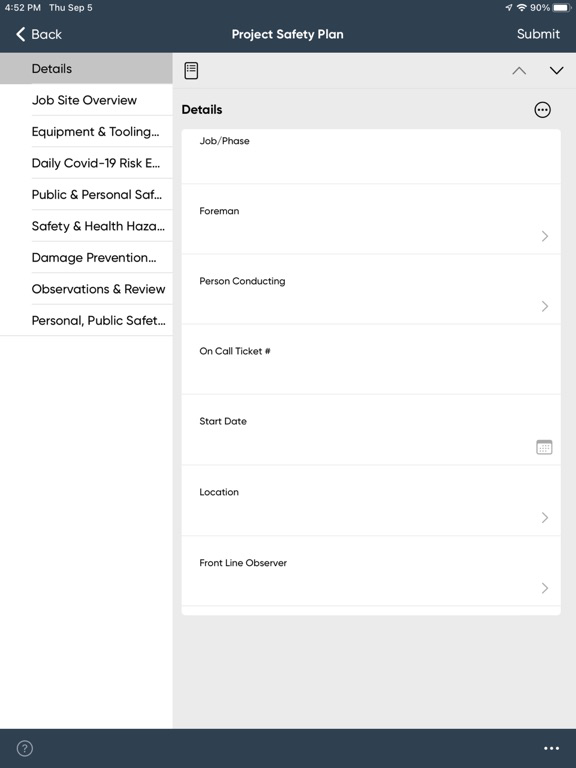Tap the On Call Ticket # field
Viewport: 576px width, 768px height.
(x=371, y=359)
